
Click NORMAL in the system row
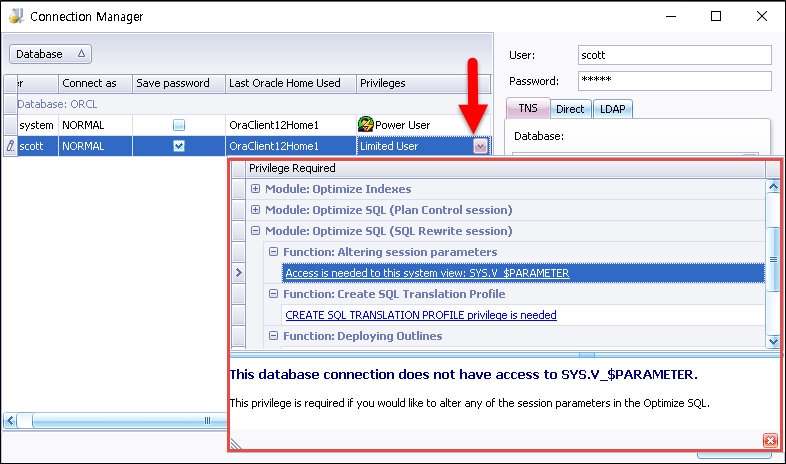click(x=83, y=125)
